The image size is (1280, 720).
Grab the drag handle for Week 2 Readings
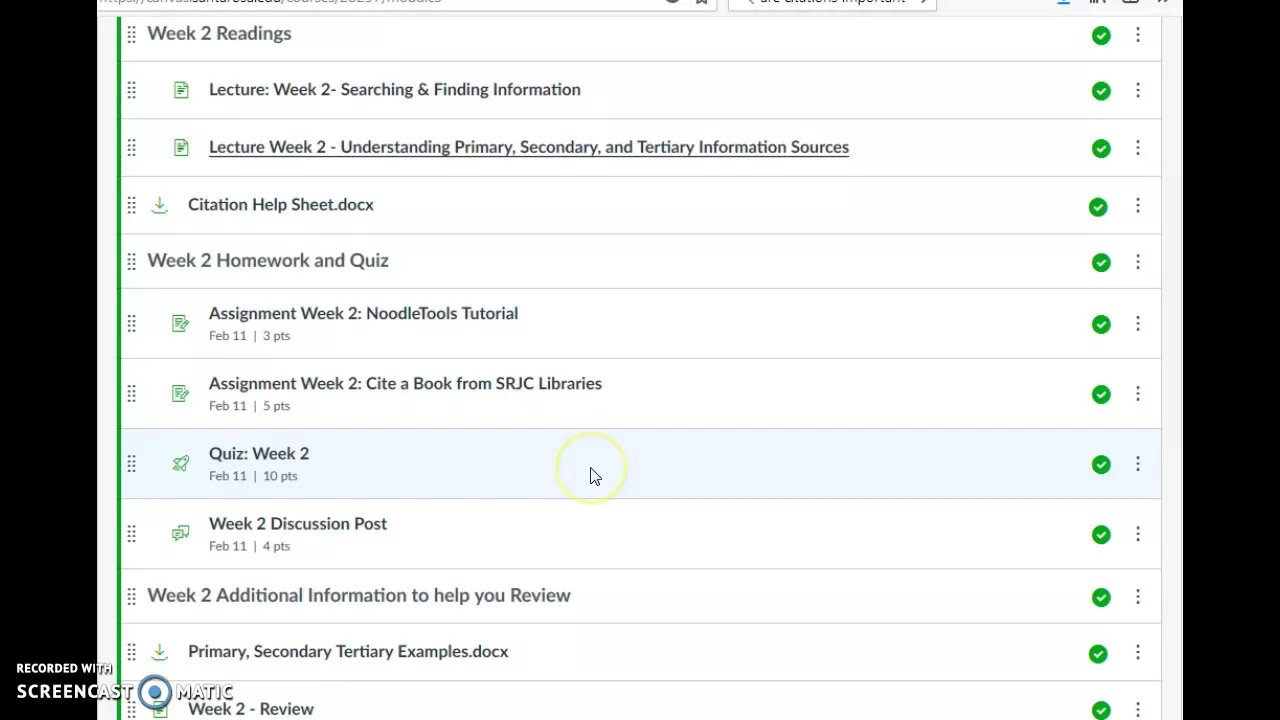tap(131, 35)
